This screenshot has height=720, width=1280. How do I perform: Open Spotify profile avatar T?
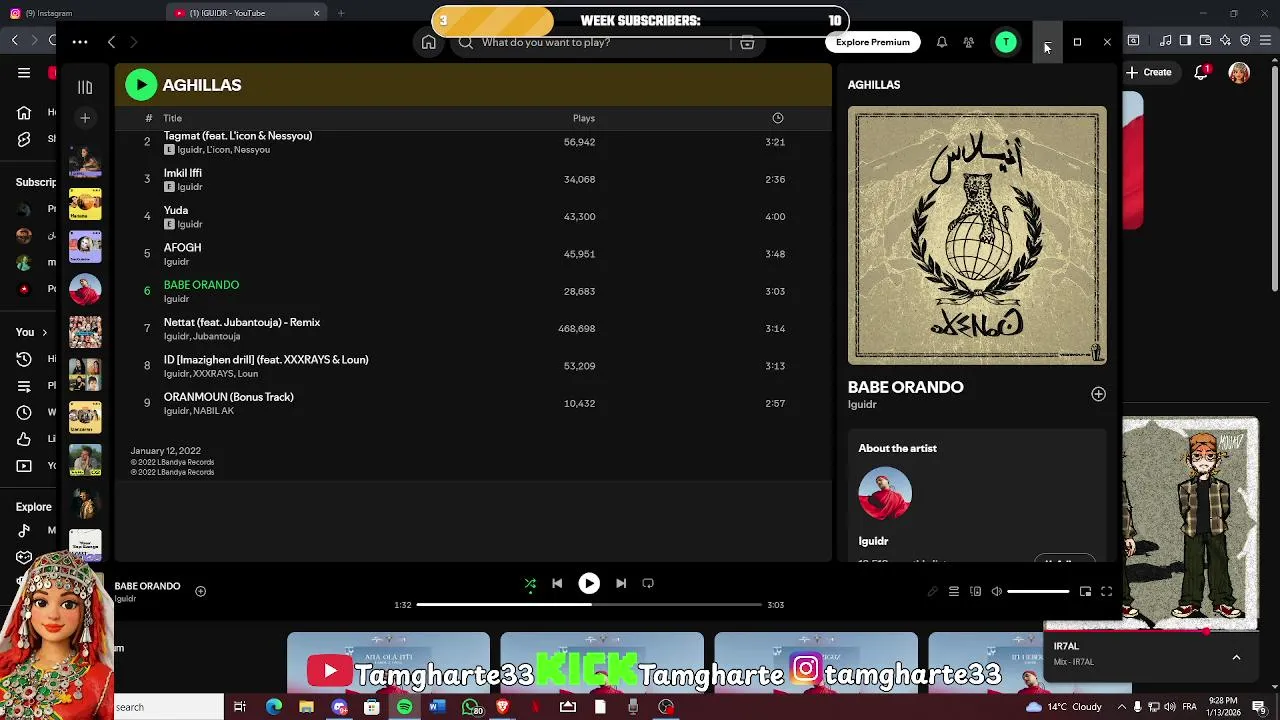click(x=1006, y=42)
